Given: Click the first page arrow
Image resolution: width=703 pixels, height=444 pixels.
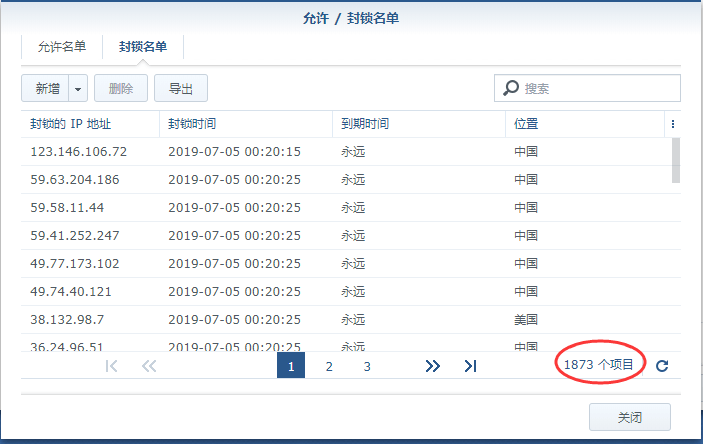Looking at the screenshot, I should pos(111,366).
